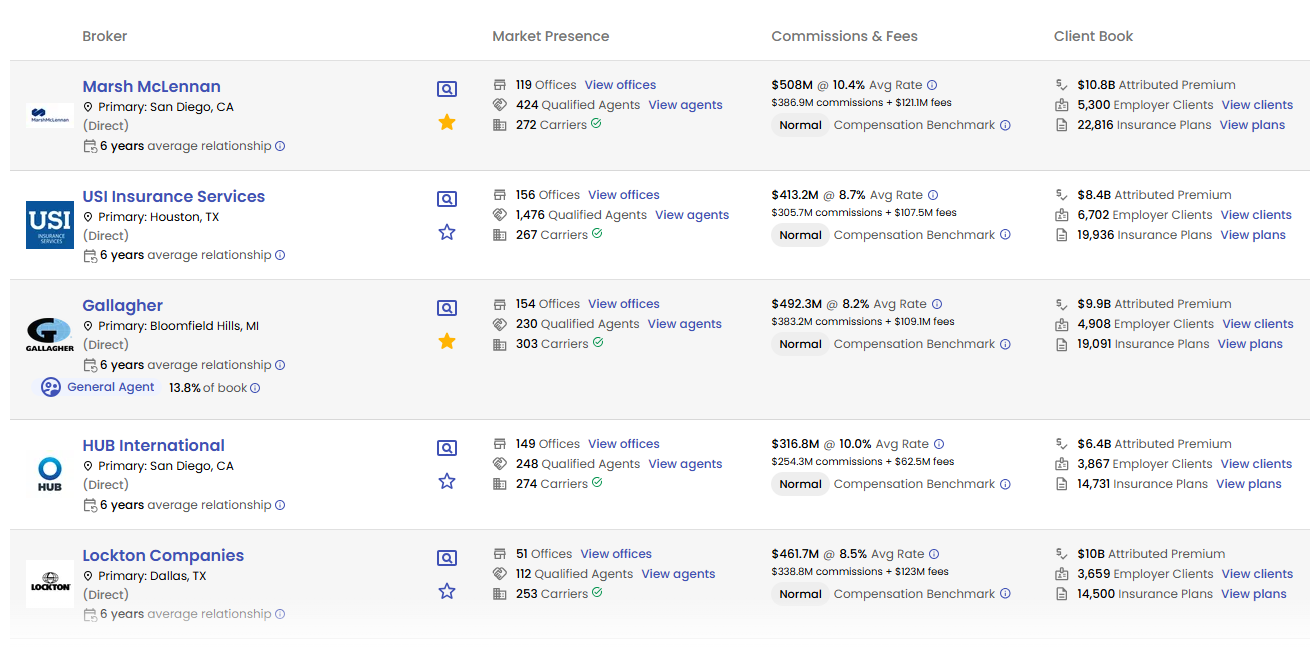Click the Commissions & Fees column header
This screenshot has width=1310, height=649.
pos(844,36)
